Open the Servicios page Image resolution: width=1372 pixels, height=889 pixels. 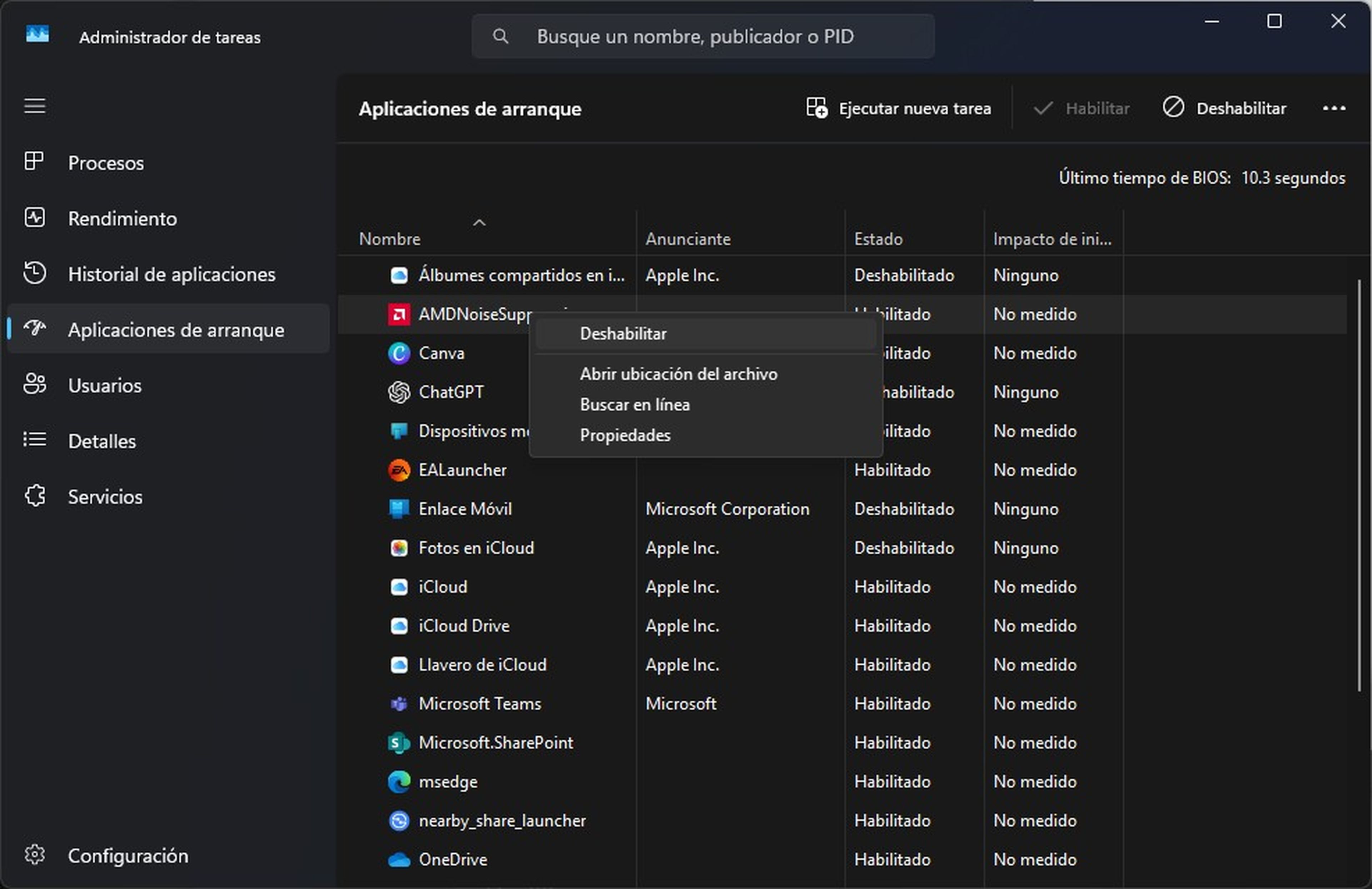(x=168, y=496)
